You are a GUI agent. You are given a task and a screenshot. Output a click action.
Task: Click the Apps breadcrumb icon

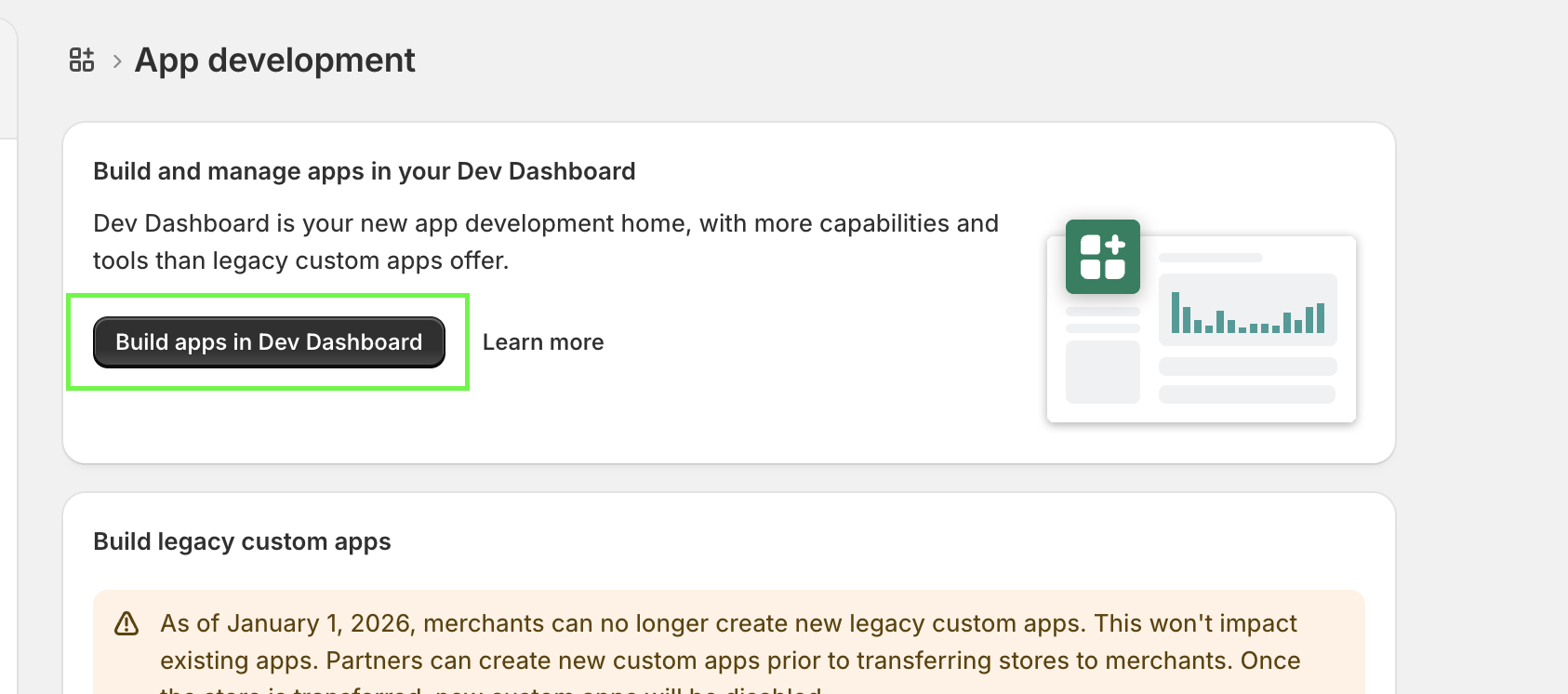coord(82,60)
